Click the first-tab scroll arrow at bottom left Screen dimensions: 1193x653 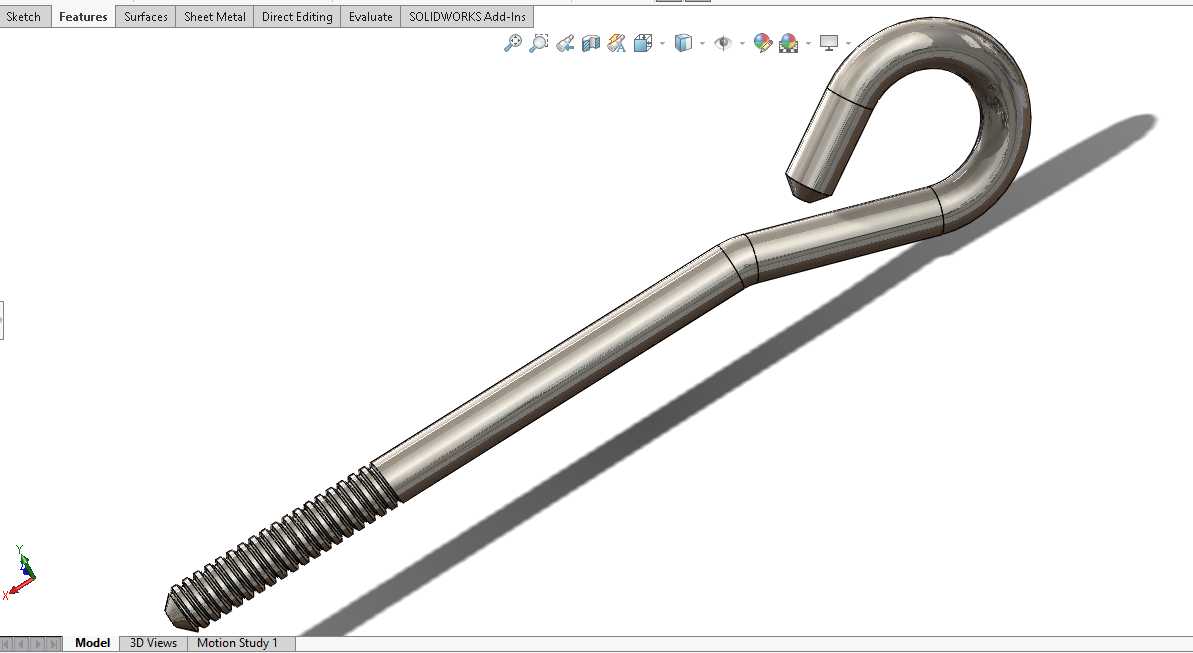[8, 644]
